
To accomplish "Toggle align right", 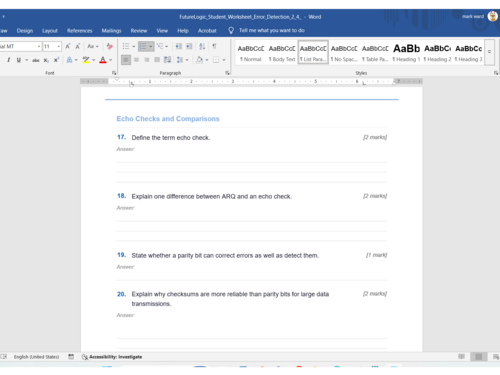I will tap(147, 60).
